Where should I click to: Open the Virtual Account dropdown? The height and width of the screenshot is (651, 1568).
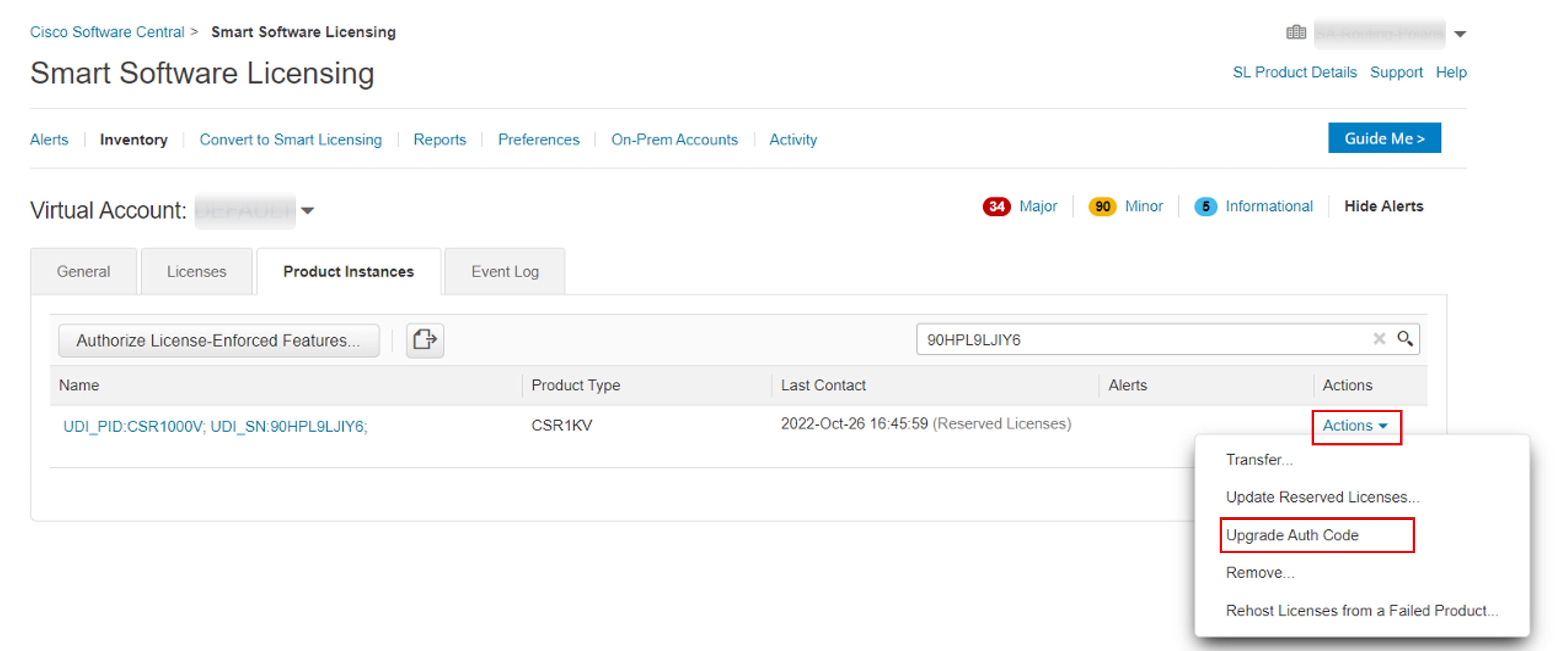[x=307, y=210]
